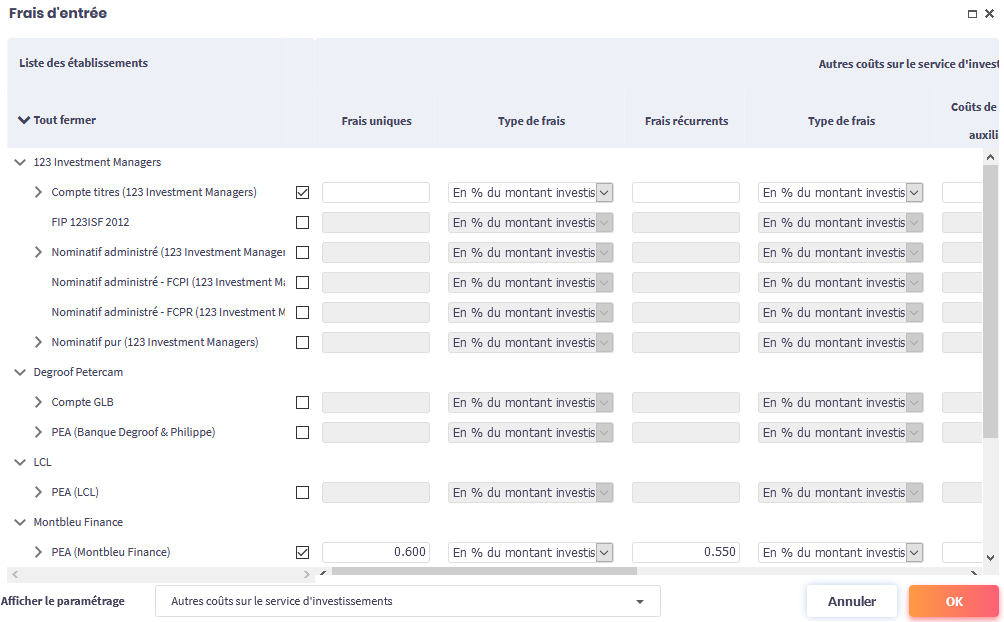Collapse the LCL establishment group
This screenshot has height=622, width=1004.
point(21,462)
